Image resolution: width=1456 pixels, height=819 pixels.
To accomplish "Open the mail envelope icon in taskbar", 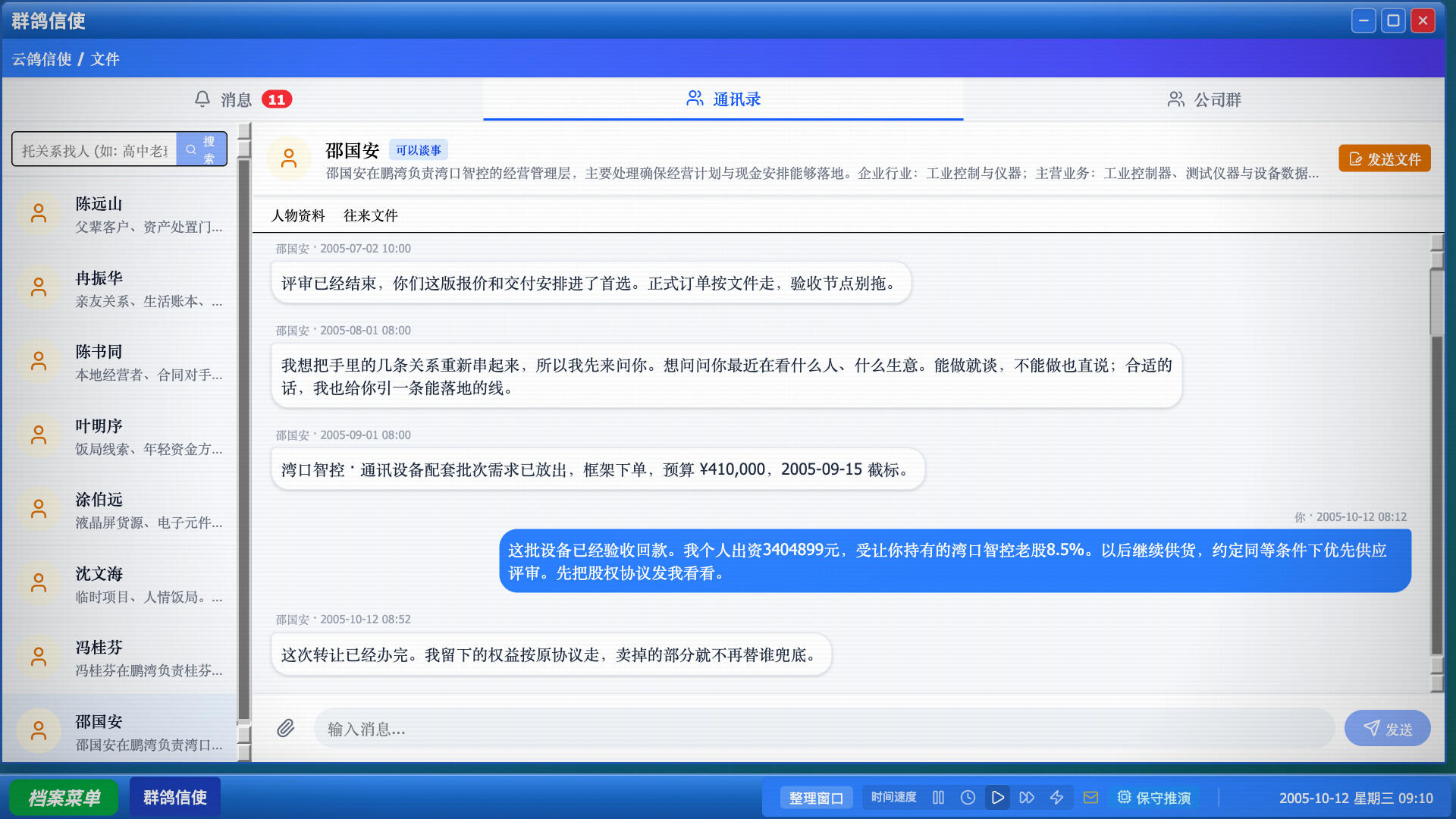I will 1090,798.
